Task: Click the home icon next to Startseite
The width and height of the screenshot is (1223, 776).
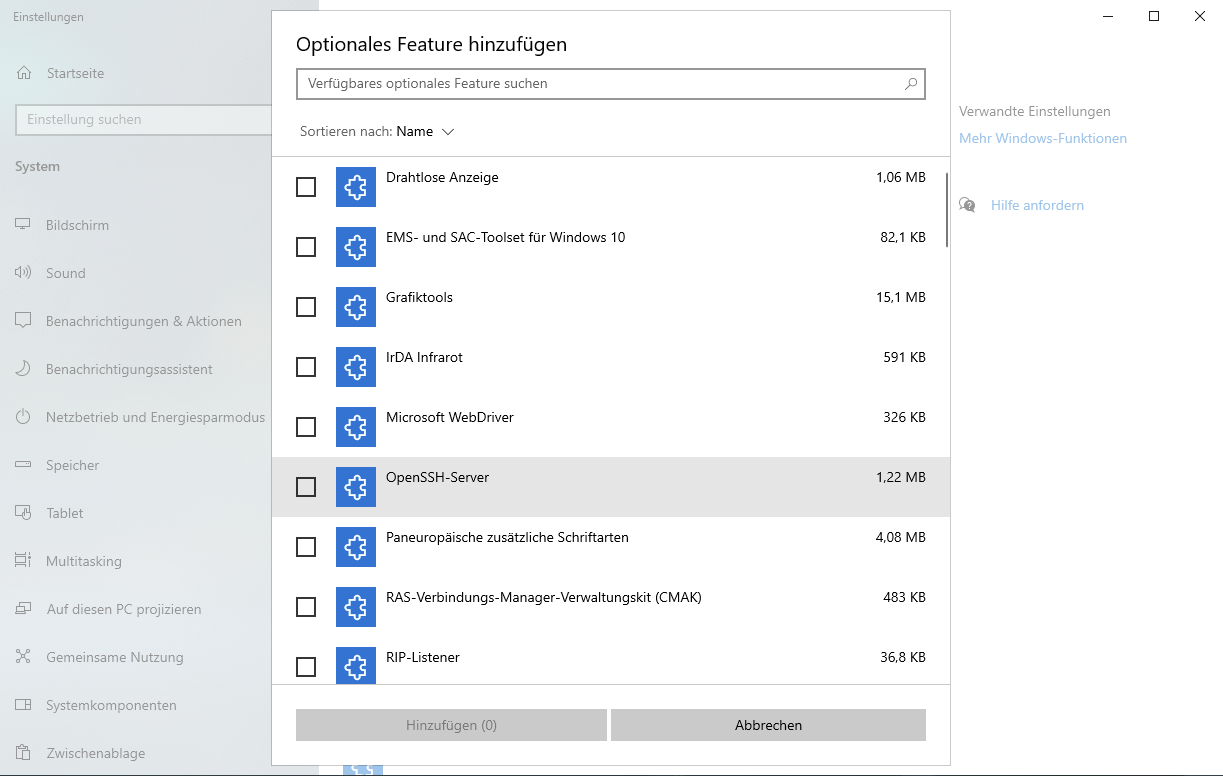Action: [x=24, y=73]
